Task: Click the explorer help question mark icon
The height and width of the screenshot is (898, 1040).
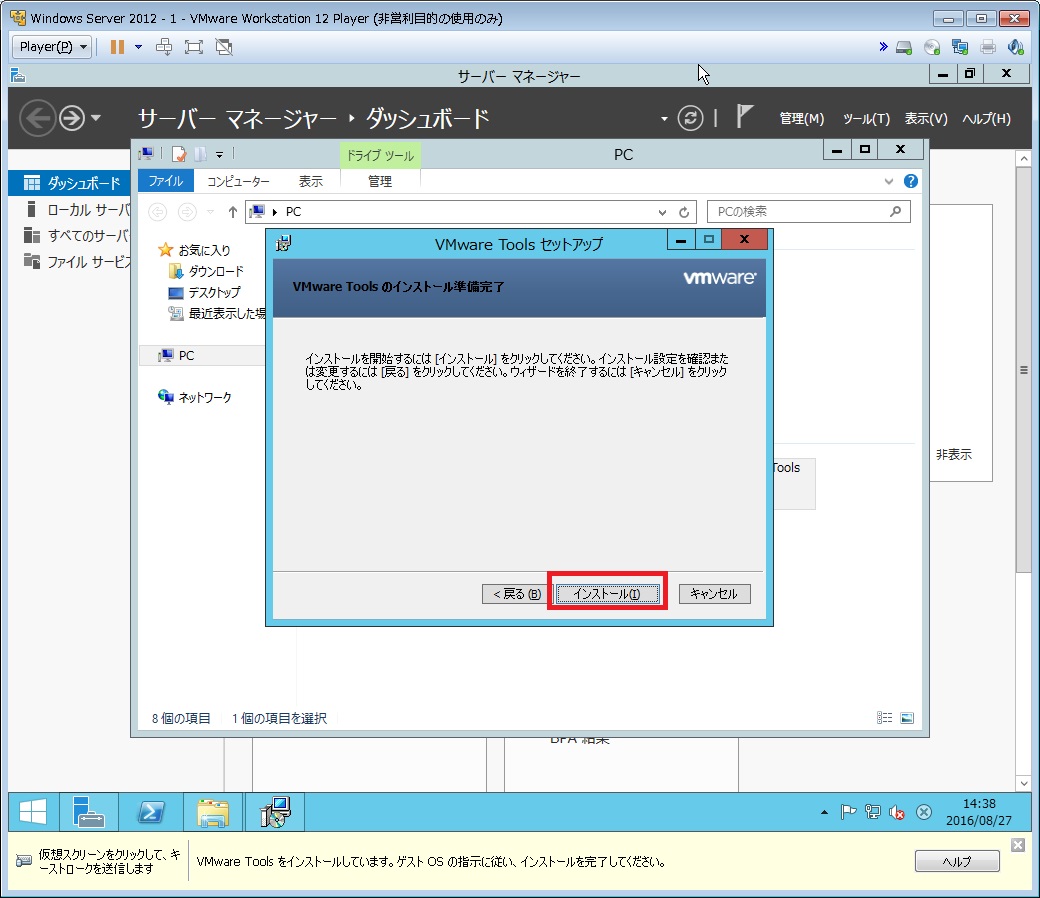Action: [x=911, y=181]
